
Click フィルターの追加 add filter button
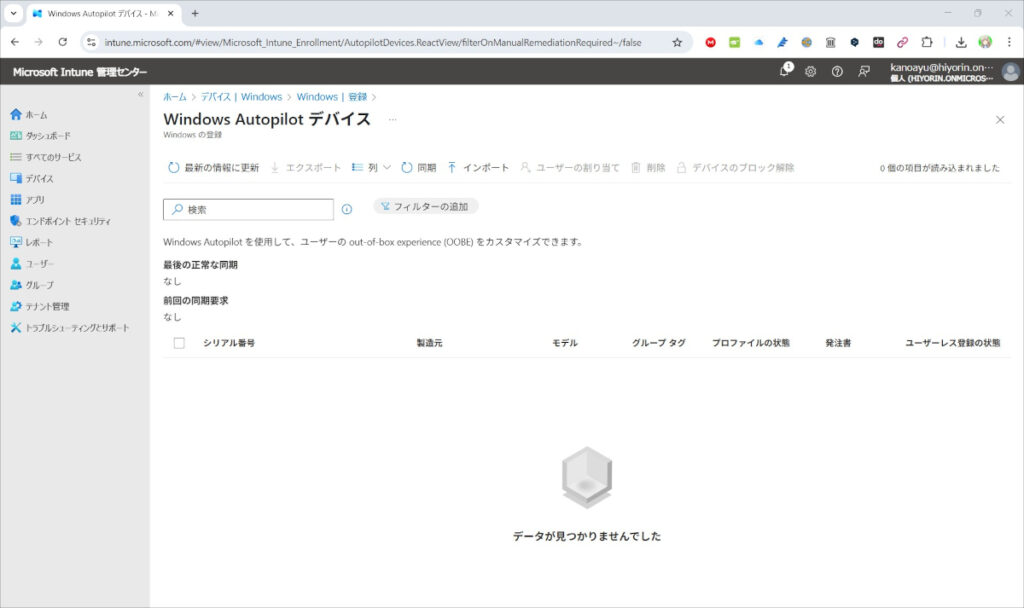click(425, 206)
